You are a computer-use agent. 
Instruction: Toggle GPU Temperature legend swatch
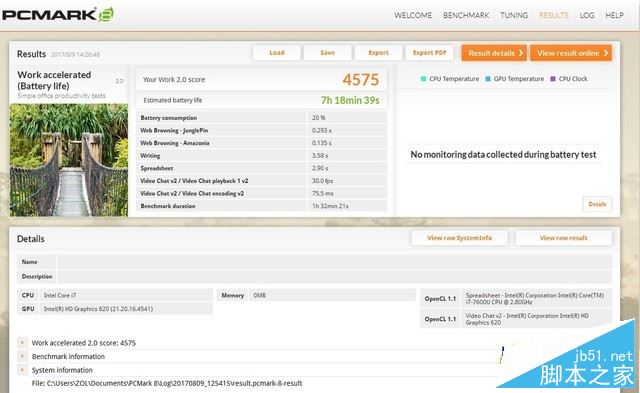click(488, 79)
